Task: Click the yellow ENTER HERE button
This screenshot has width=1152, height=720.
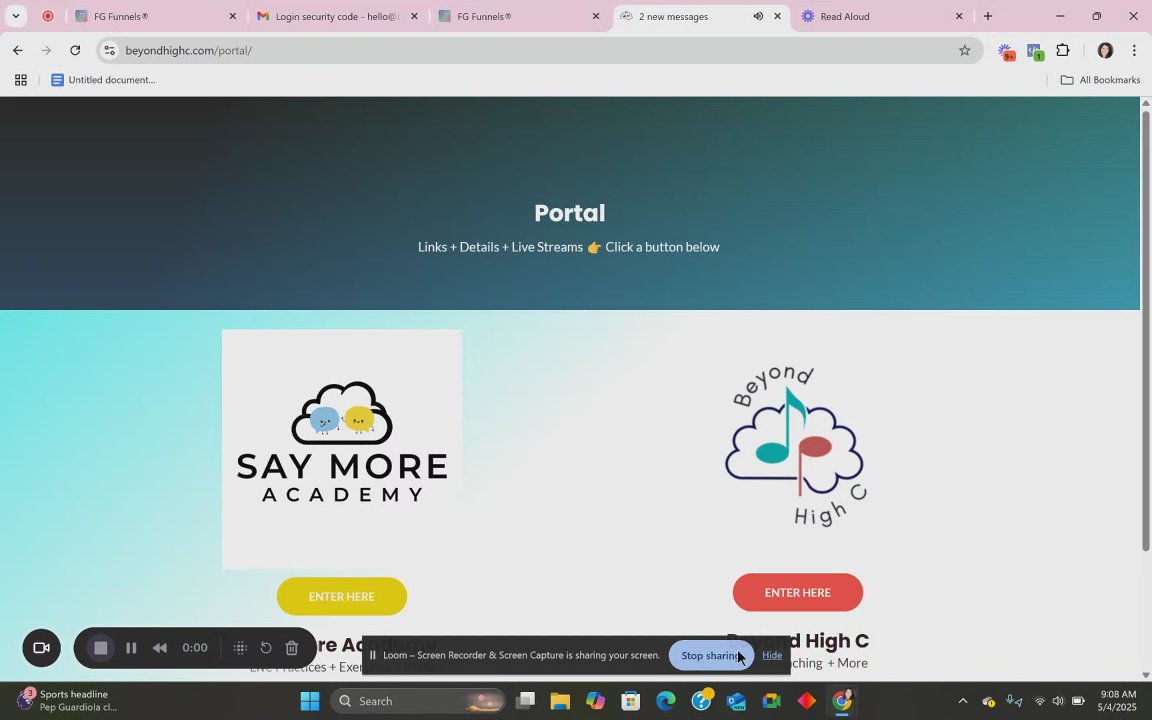Action: click(342, 597)
